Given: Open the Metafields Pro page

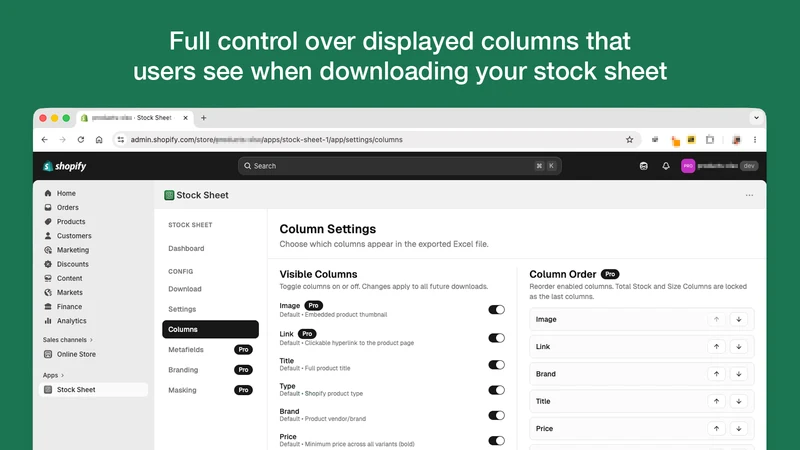Looking at the screenshot, I should click(210, 349).
